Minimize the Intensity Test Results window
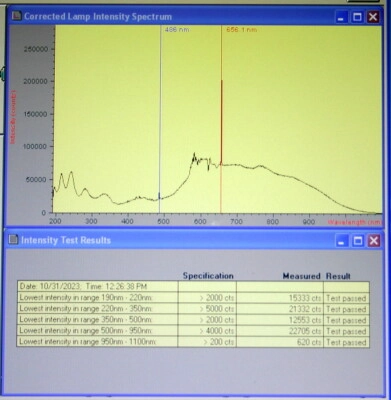 [341, 240]
